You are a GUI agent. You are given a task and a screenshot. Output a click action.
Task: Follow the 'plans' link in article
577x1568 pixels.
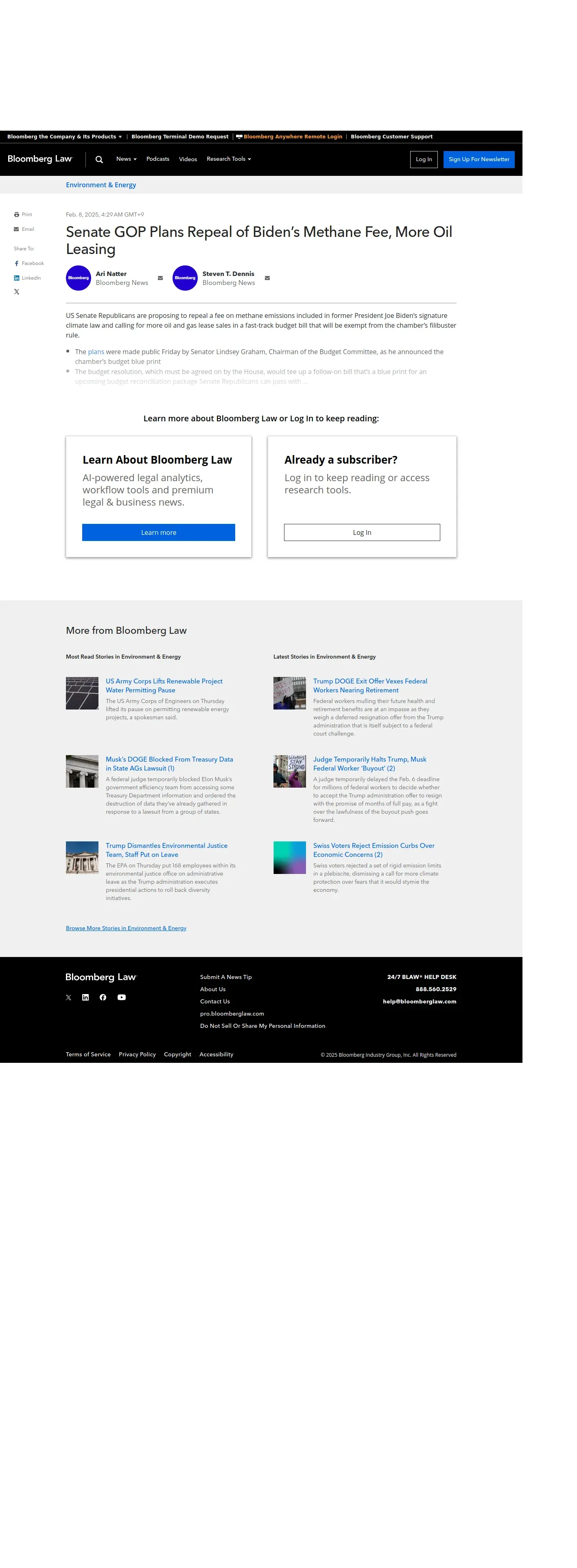(x=96, y=352)
